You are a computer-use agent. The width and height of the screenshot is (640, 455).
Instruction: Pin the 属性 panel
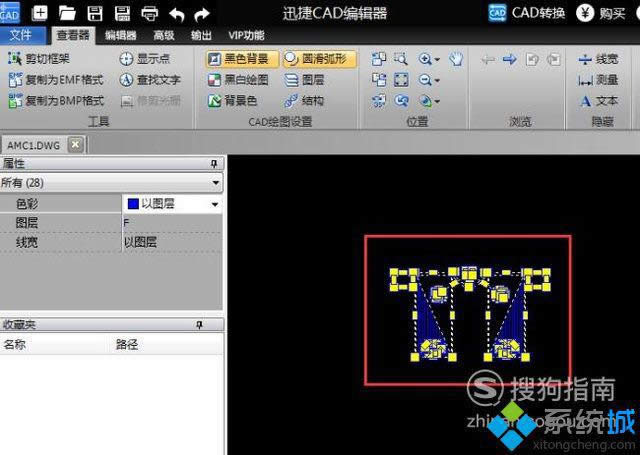214,164
